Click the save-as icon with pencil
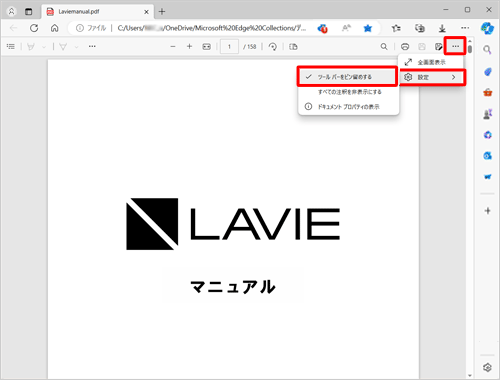500x380 pixels. click(x=439, y=47)
